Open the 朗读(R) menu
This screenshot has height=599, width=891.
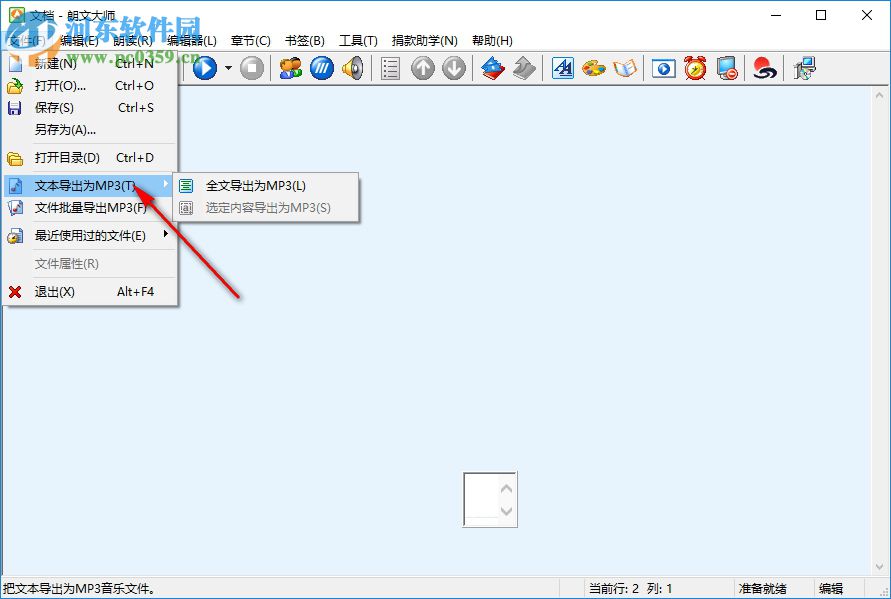(133, 41)
